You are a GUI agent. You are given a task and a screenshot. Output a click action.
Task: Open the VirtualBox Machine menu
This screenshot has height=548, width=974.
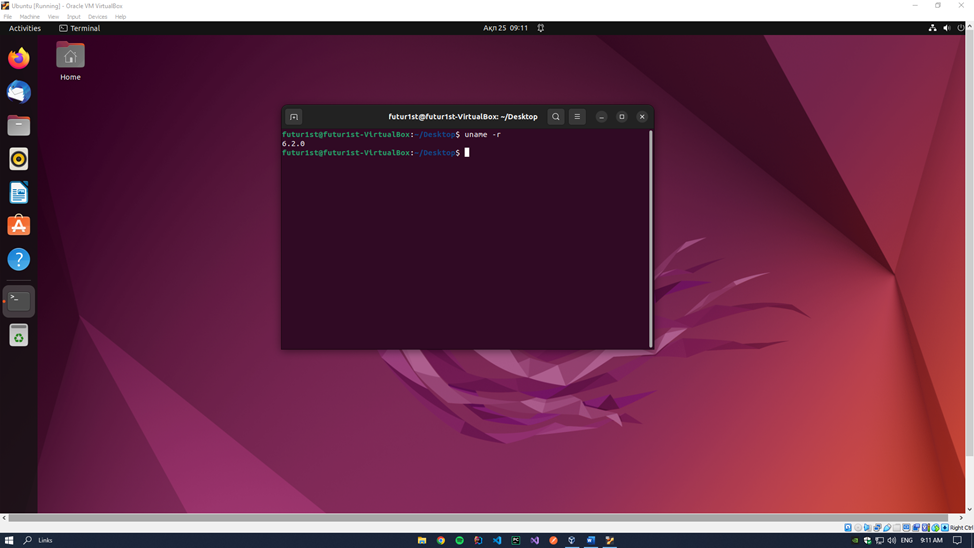point(29,17)
